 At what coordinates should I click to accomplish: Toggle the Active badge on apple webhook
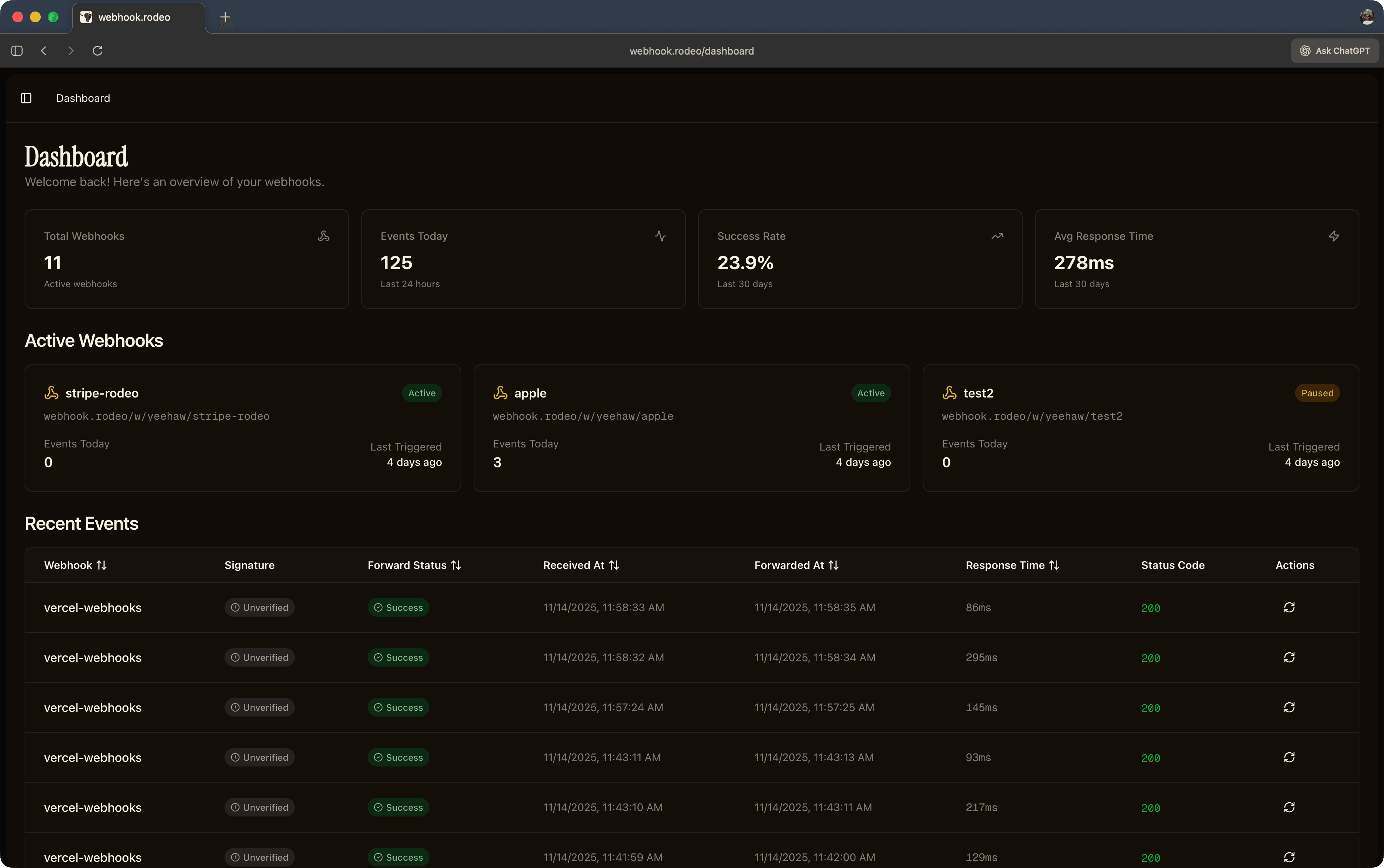pyautogui.click(x=870, y=392)
